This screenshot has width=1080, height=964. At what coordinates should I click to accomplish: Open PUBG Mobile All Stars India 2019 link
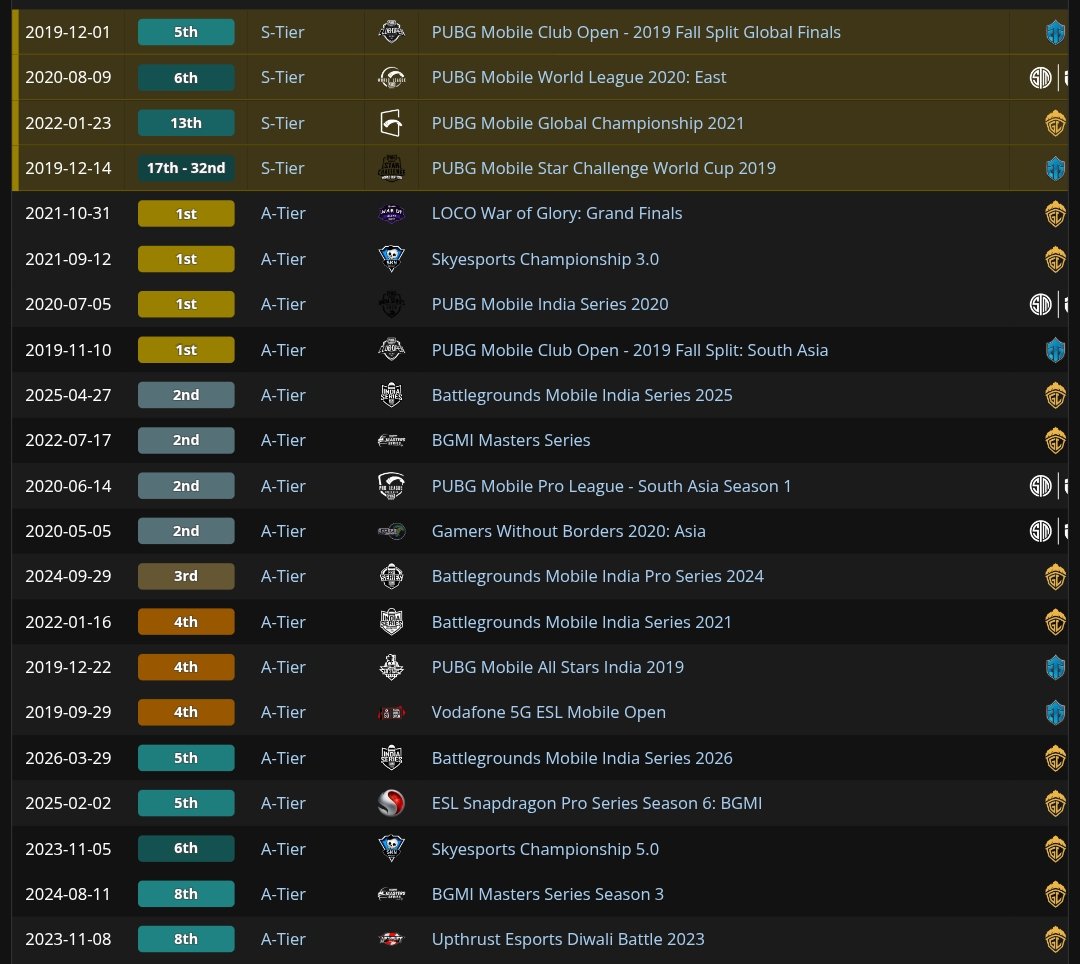[557, 667]
